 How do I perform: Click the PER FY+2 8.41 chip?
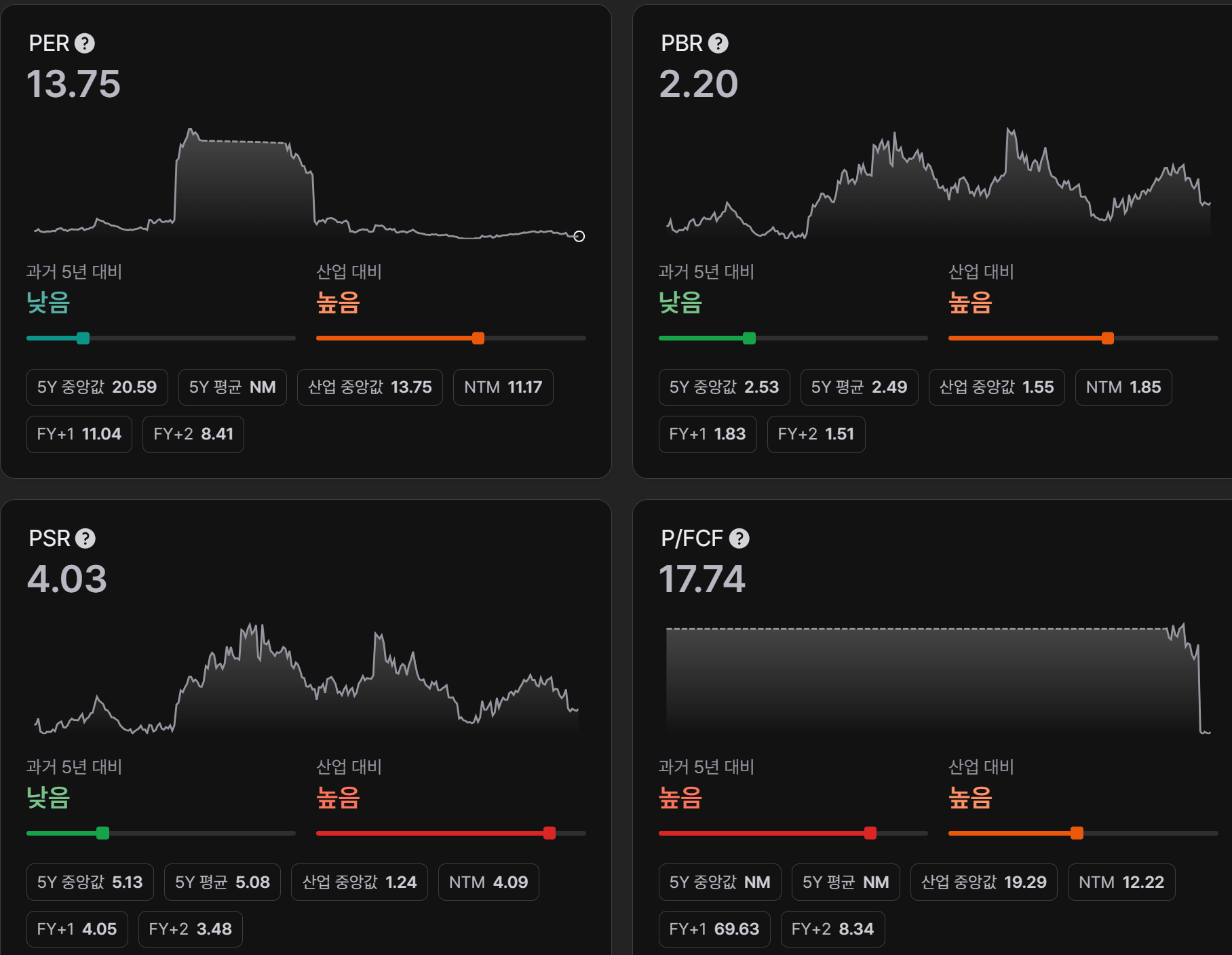(193, 434)
